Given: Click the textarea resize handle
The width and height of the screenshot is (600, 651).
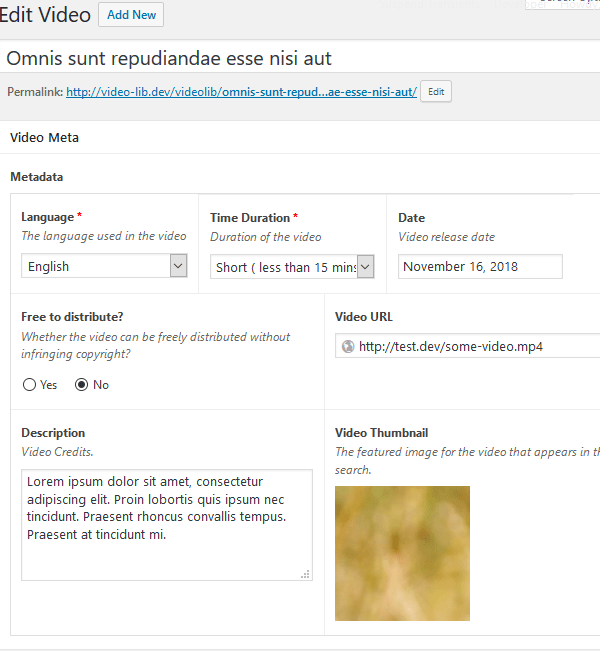Looking at the screenshot, I should coord(306,574).
